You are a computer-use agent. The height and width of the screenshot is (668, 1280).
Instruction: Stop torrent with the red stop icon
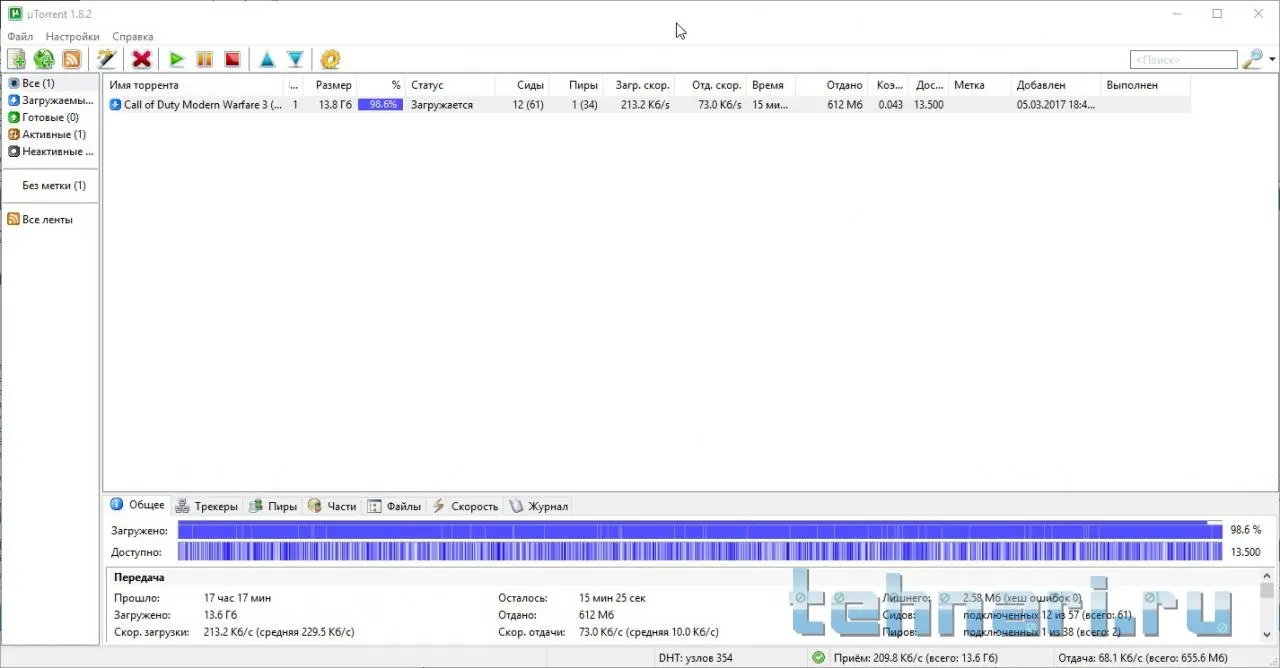tap(232, 59)
